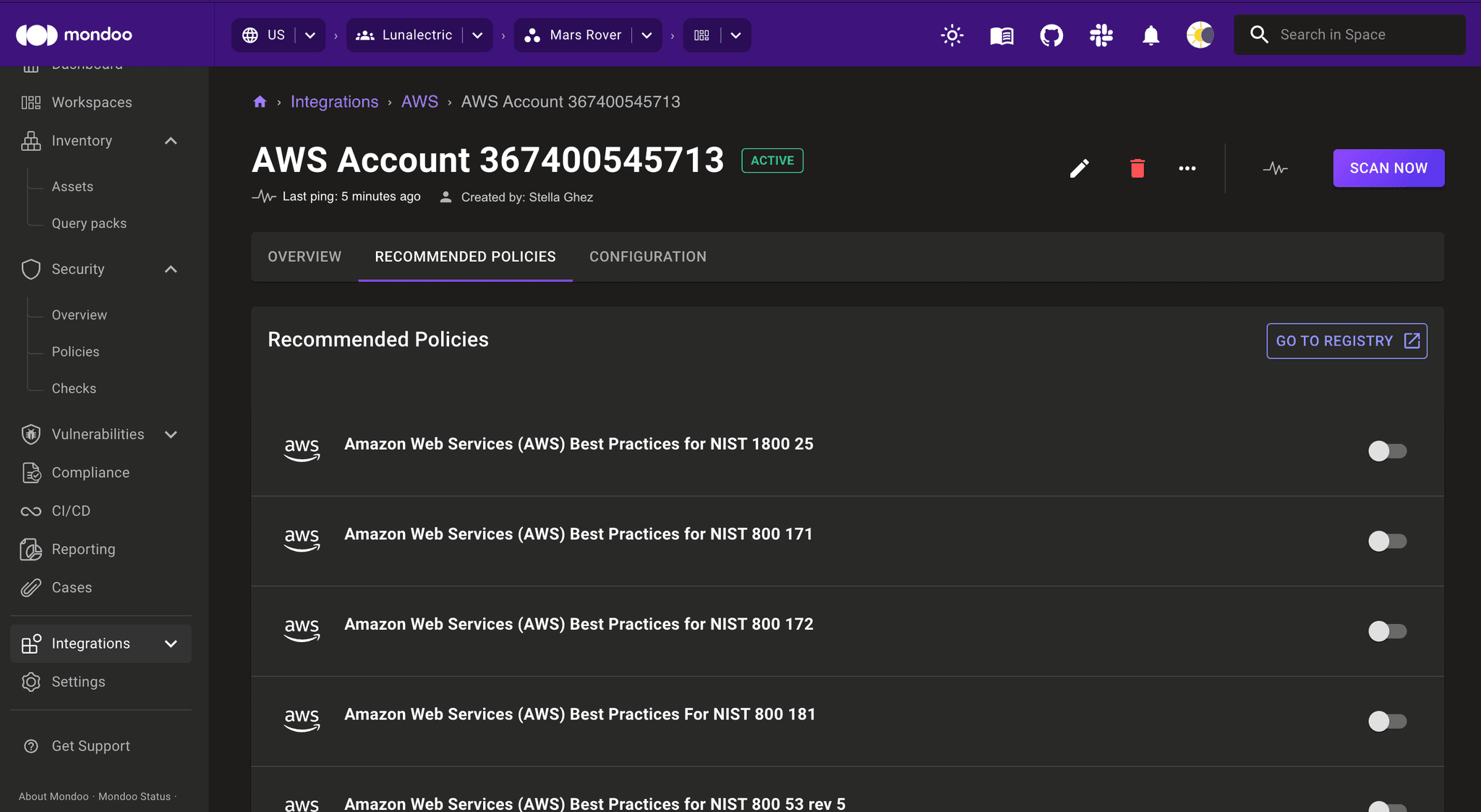Click the SCAN NOW button
Viewport: 1481px width, 812px height.
[1388, 168]
